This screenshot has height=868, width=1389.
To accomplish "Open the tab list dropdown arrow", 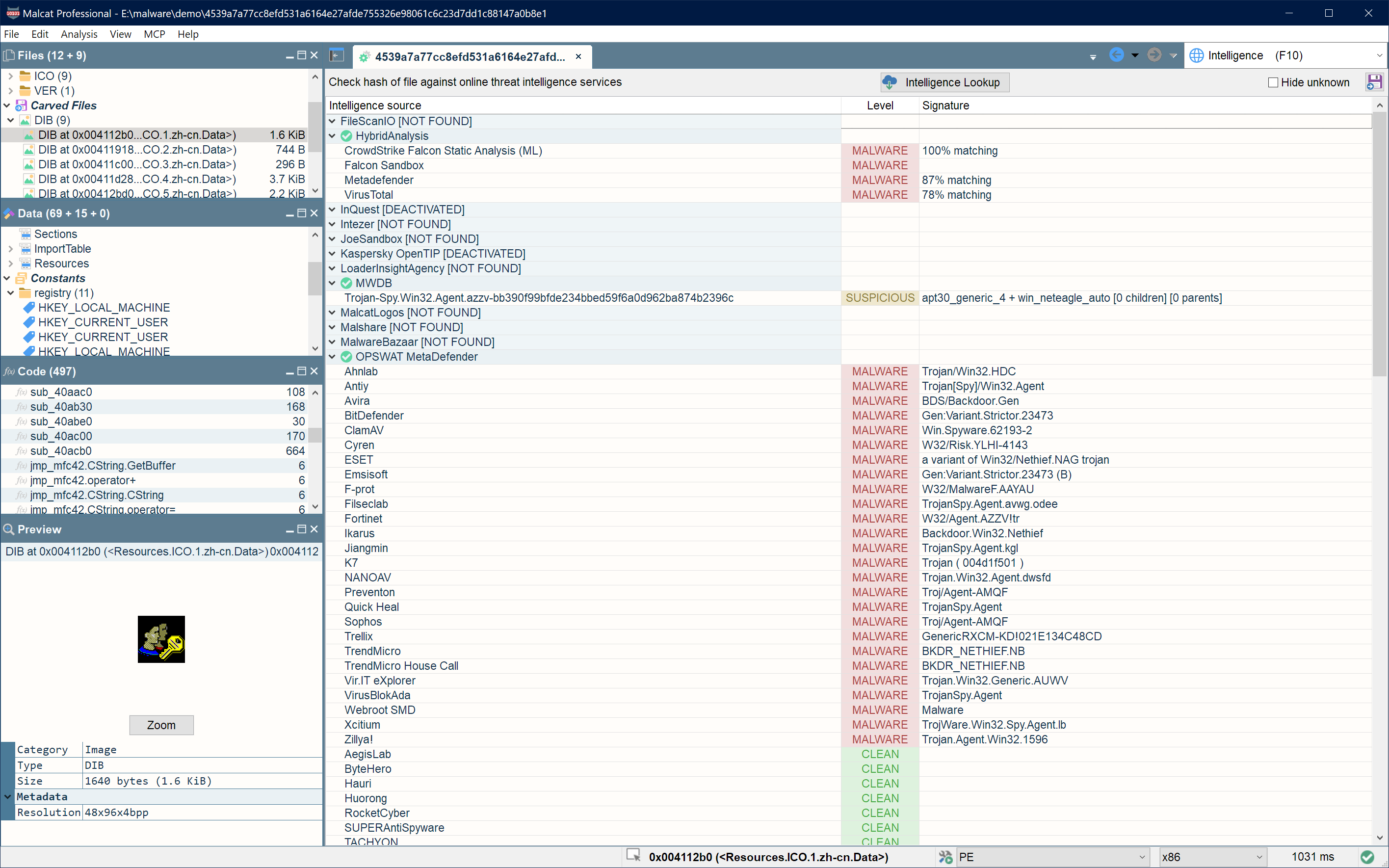I will coord(1093,57).
